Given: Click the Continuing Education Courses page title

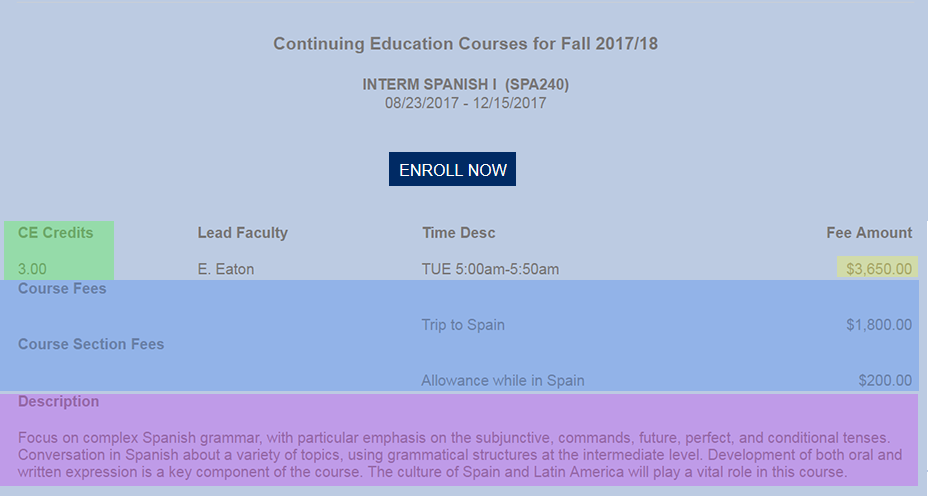Looking at the screenshot, I should [465, 44].
